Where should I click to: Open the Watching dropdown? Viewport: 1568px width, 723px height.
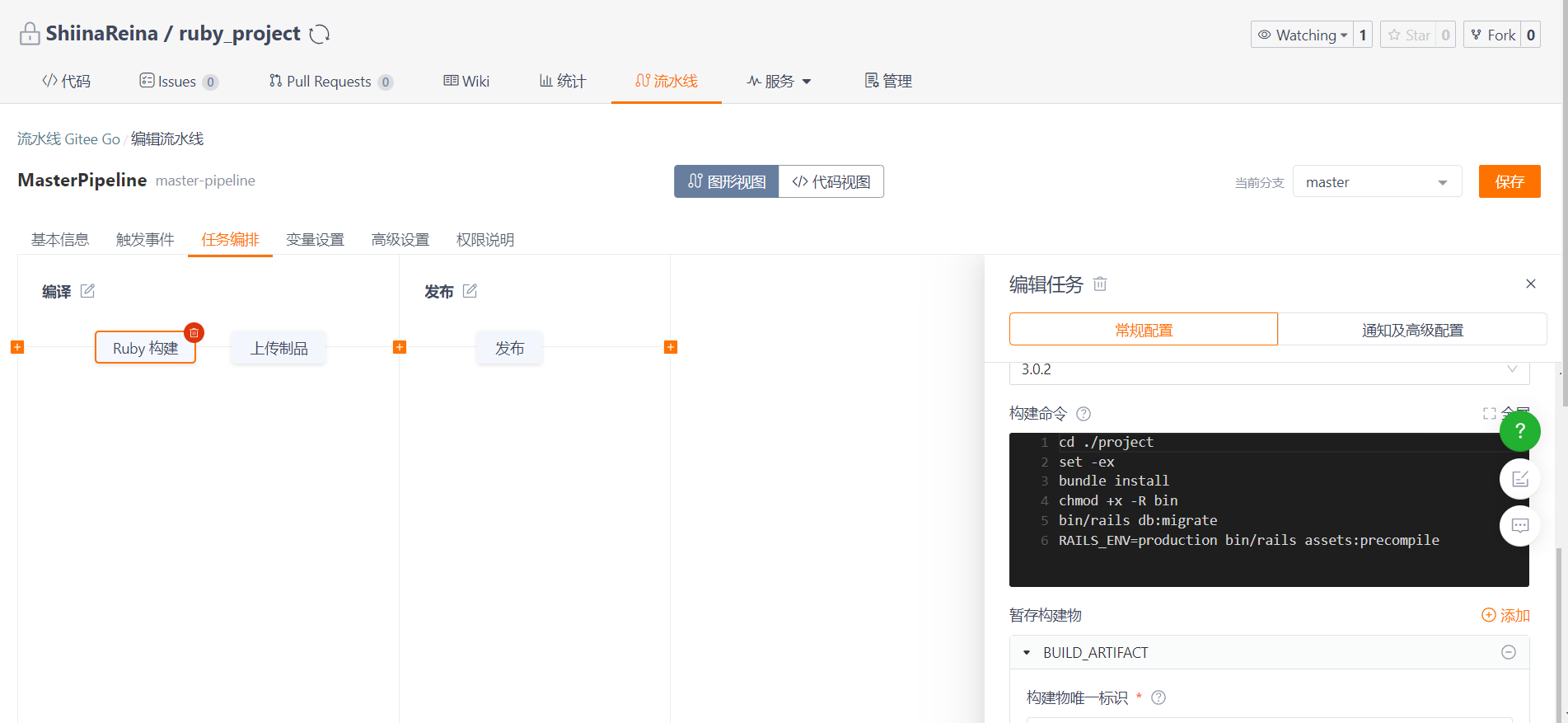pos(1302,35)
